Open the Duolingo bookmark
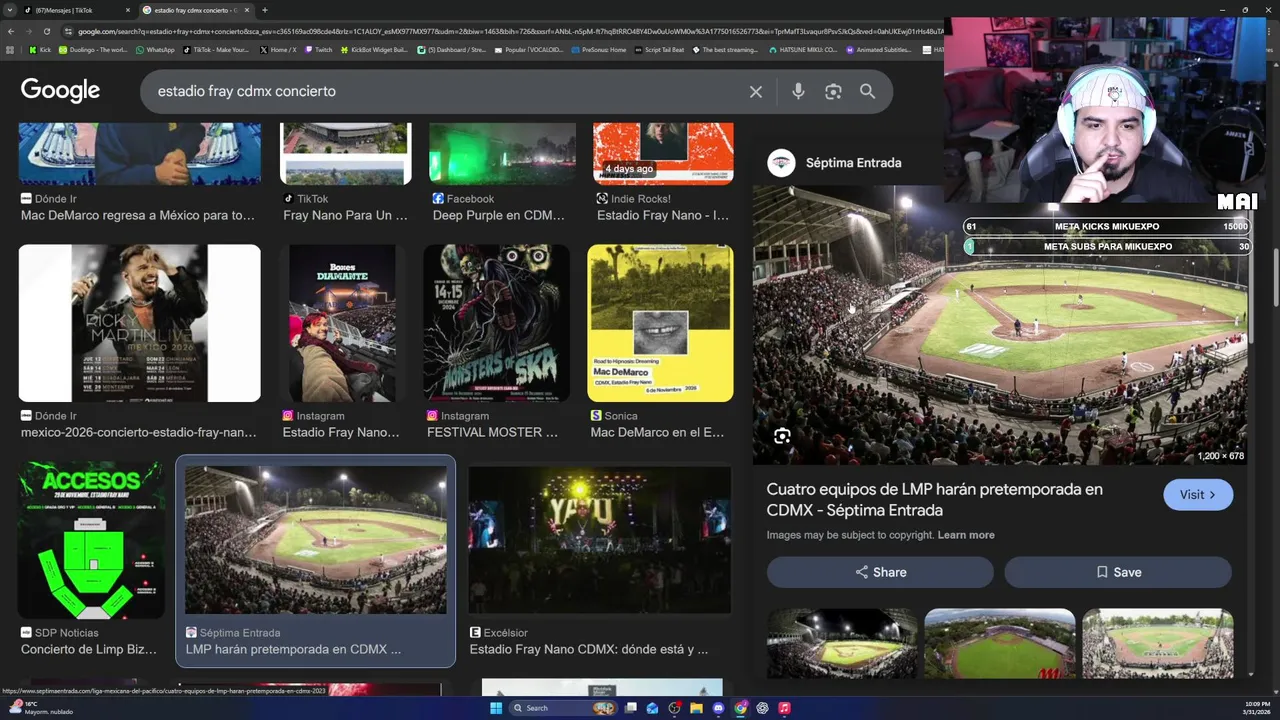Image resolution: width=1280 pixels, height=720 pixels. coord(93,49)
